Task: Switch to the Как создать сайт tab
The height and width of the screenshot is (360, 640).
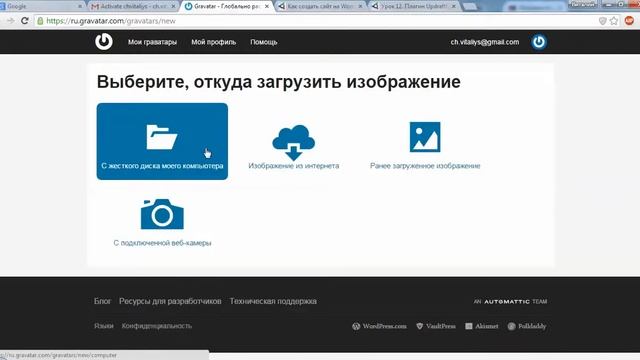Action: [x=319, y=7]
